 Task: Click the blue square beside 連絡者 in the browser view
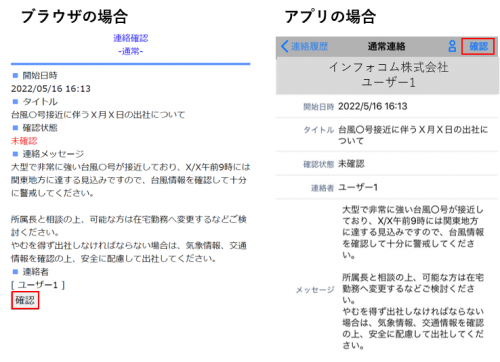(15, 272)
